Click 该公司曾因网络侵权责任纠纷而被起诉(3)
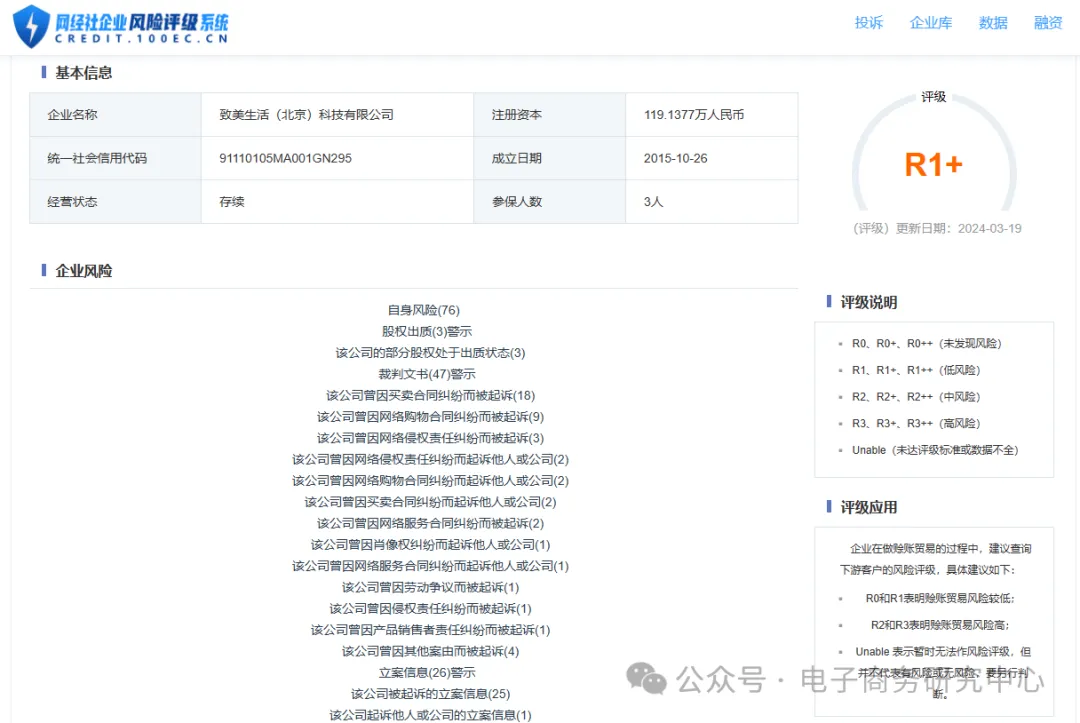The height and width of the screenshot is (723, 1080). (x=430, y=439)
